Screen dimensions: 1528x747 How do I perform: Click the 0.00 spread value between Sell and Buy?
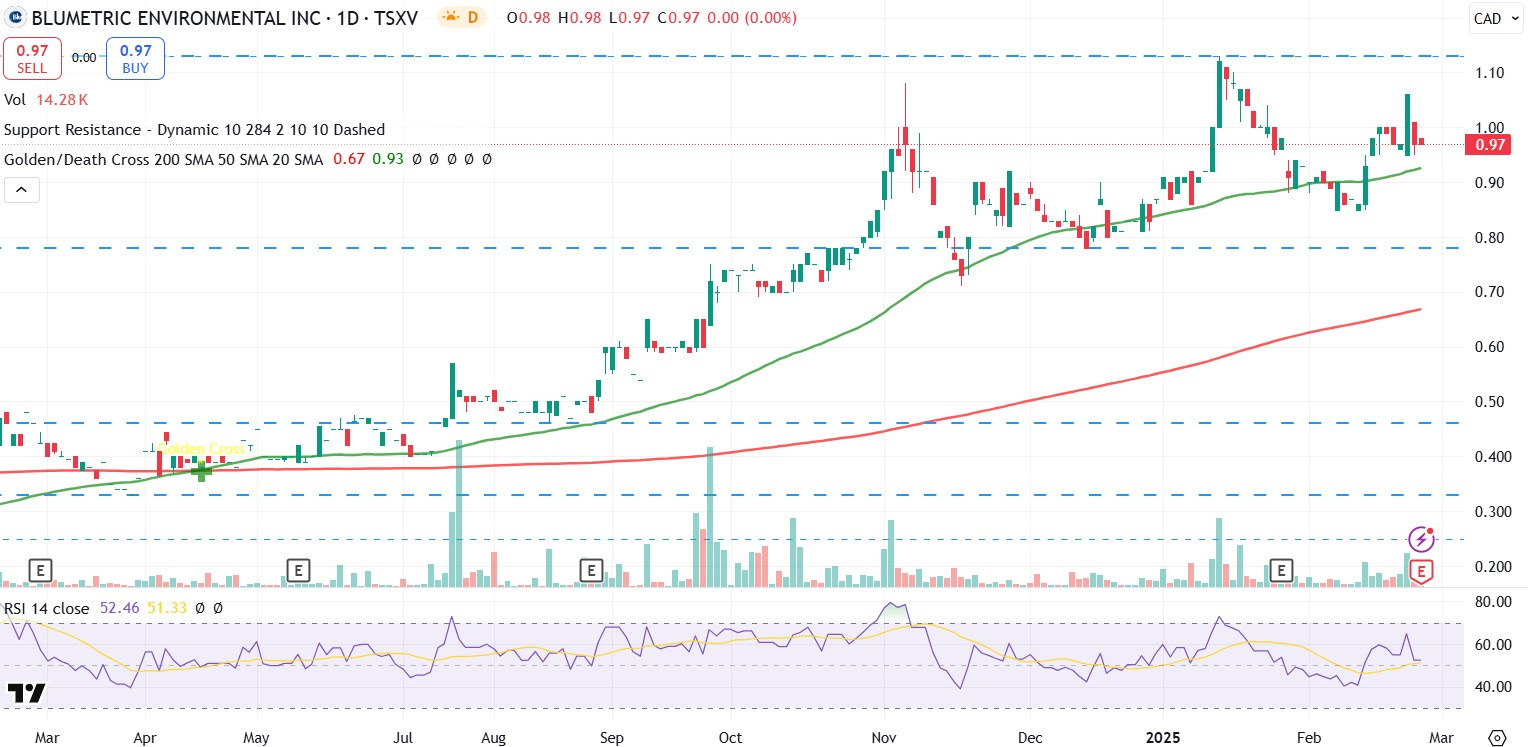[84, 58]
